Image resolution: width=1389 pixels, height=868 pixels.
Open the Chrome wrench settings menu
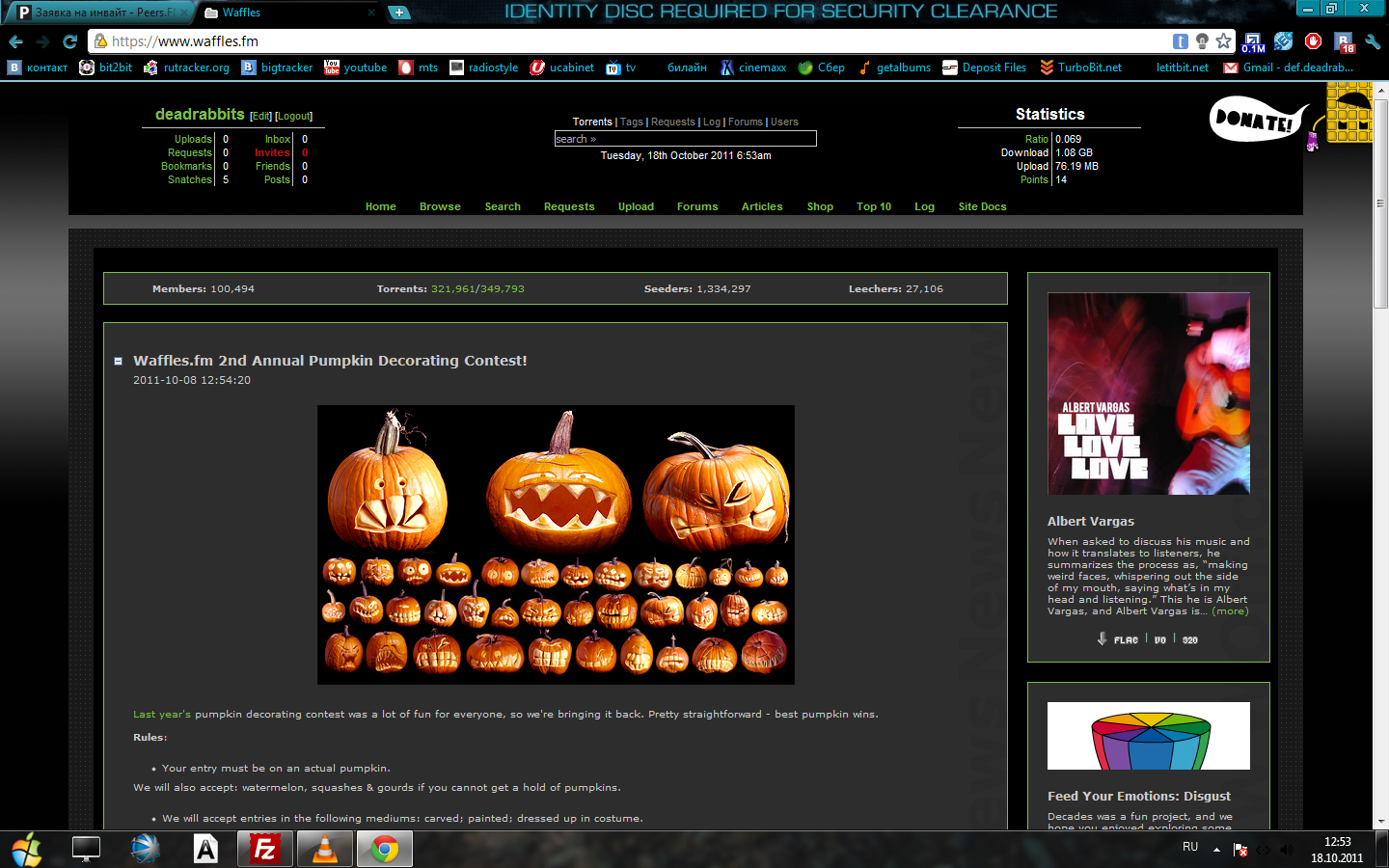(1373, 41)
